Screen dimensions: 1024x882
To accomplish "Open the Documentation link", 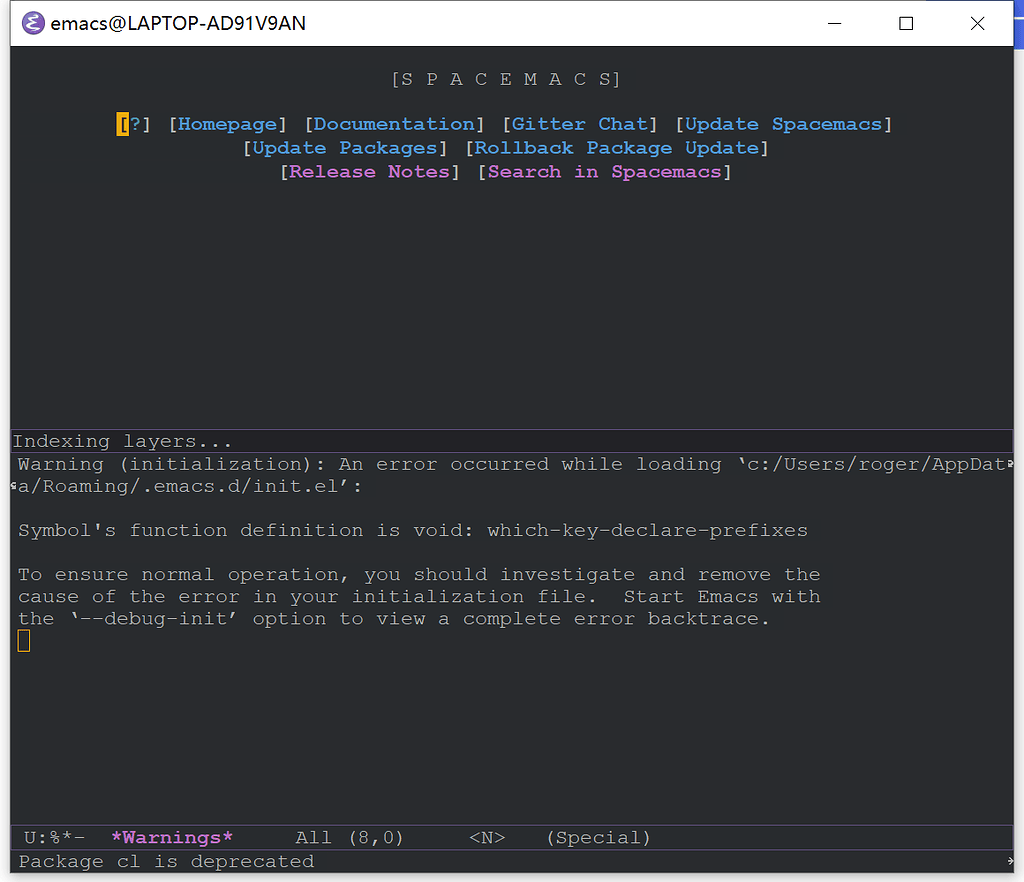I will click(394, 124).
